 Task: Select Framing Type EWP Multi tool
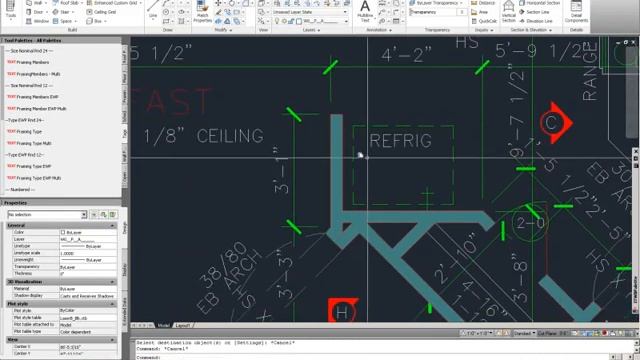pyautogui.click(x=34, y=178)
